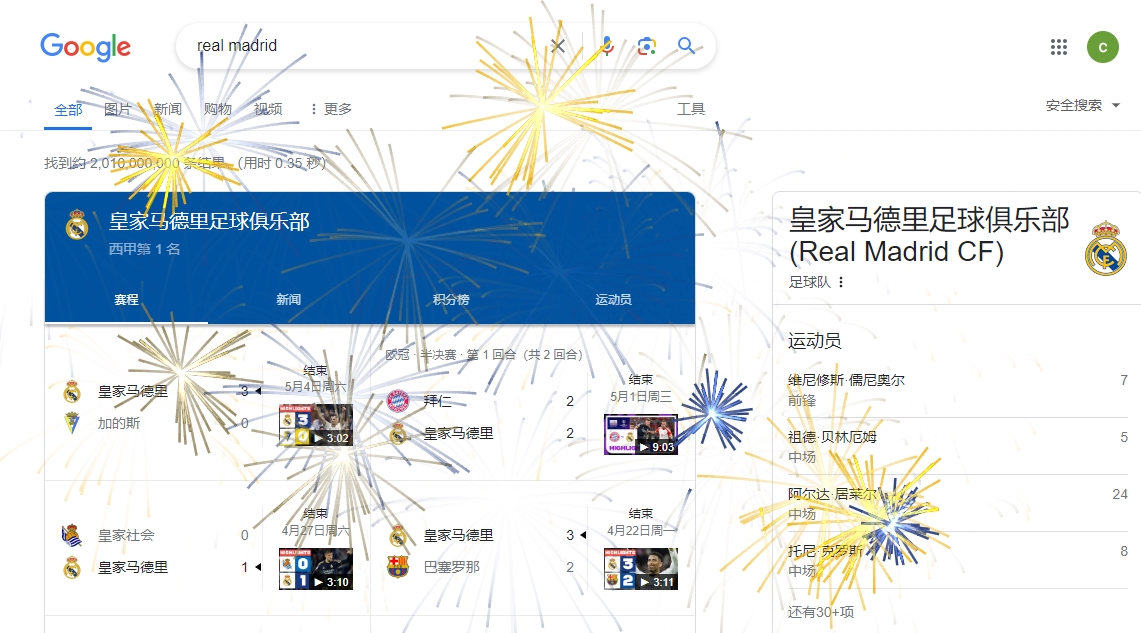Click the 西甲第 1 名 subtitle

(144, 249)
